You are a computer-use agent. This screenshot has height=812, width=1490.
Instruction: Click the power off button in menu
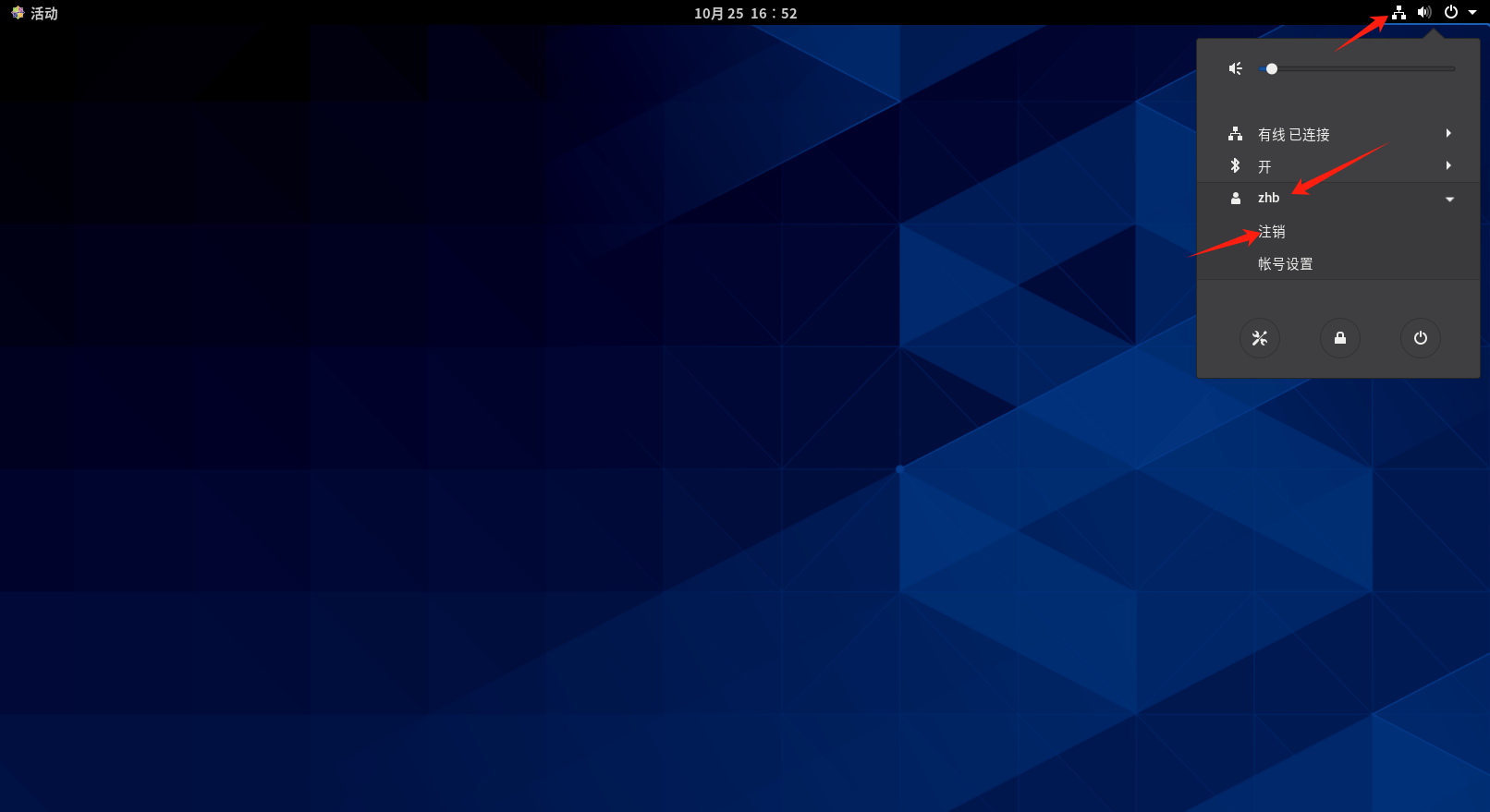click(x=1420, y=338)
